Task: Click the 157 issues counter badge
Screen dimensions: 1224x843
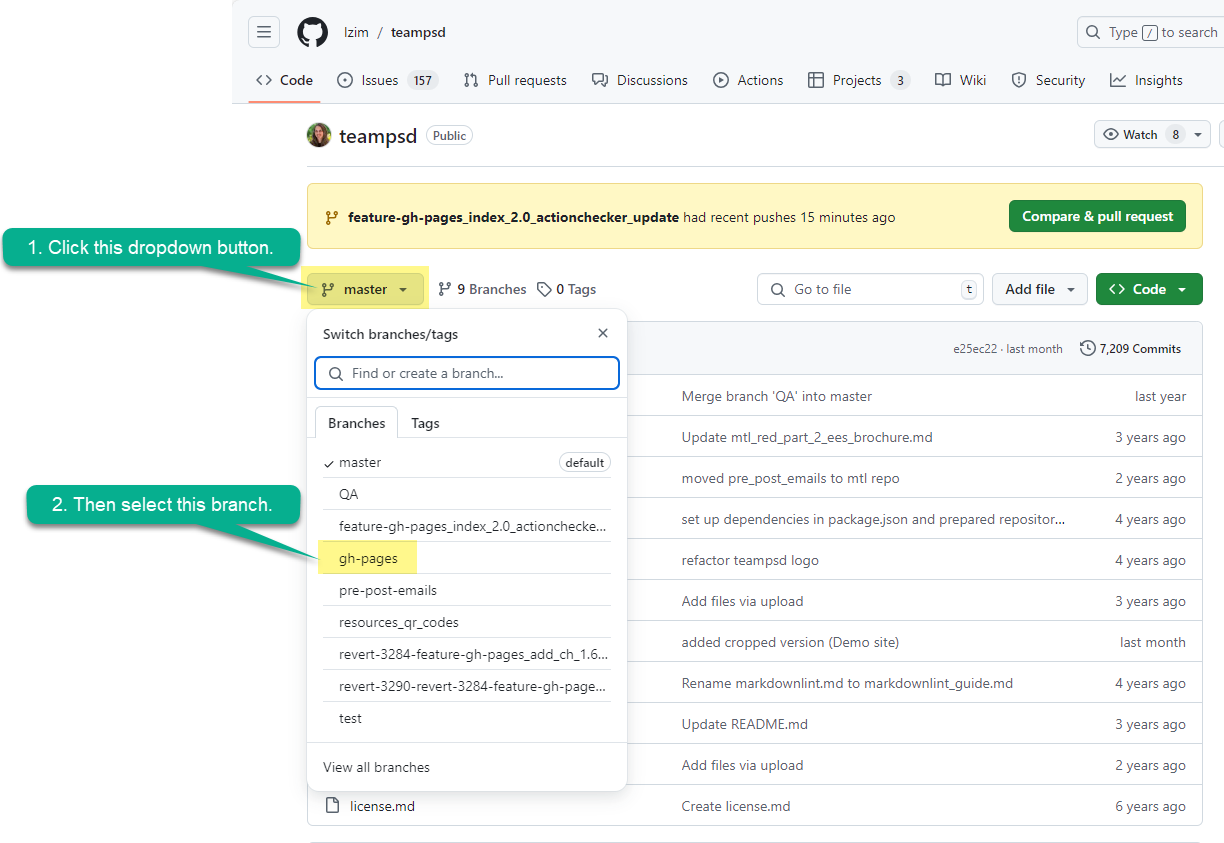Action: [423, 80]
